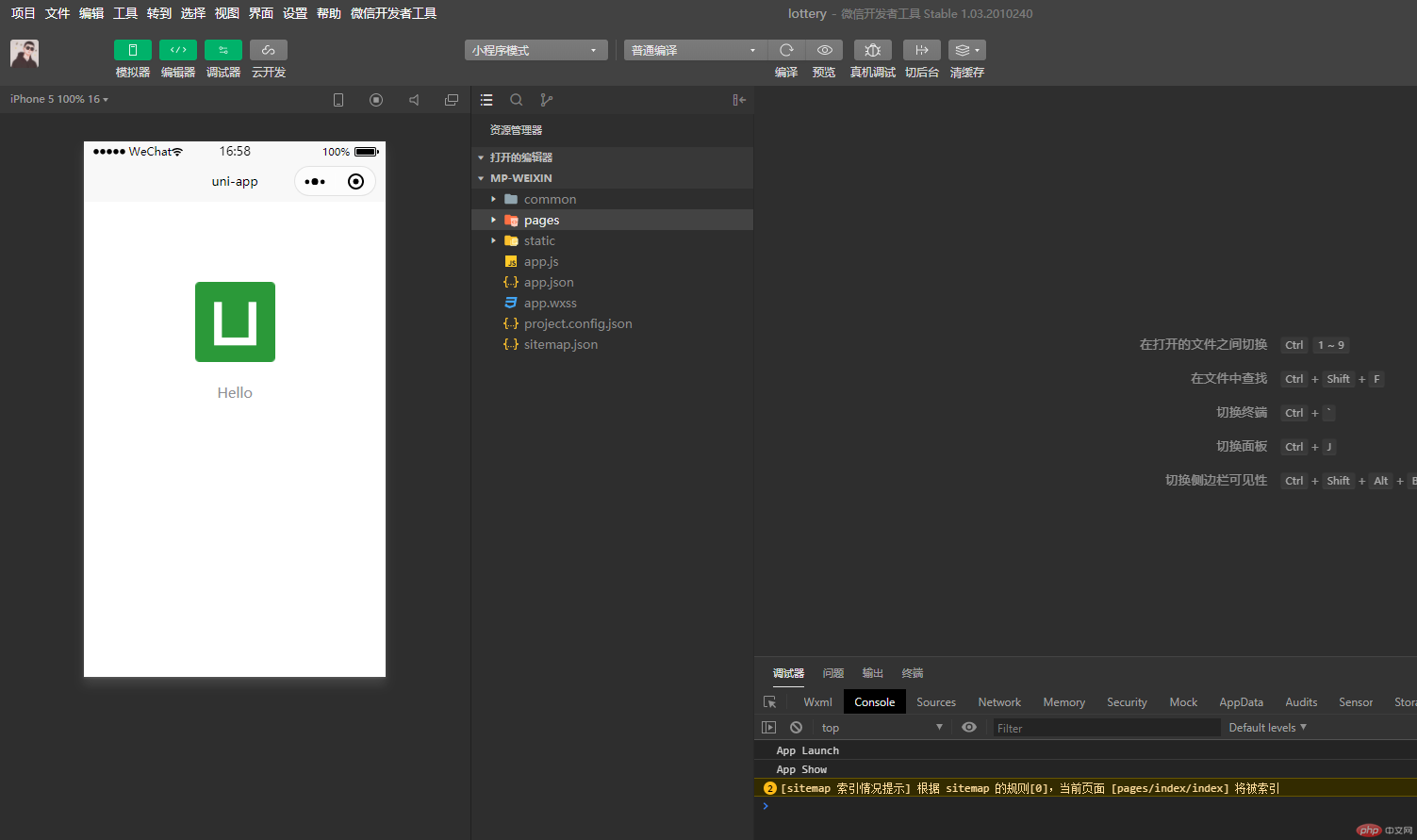Click the mini program capsule close circle

(355, 182)
